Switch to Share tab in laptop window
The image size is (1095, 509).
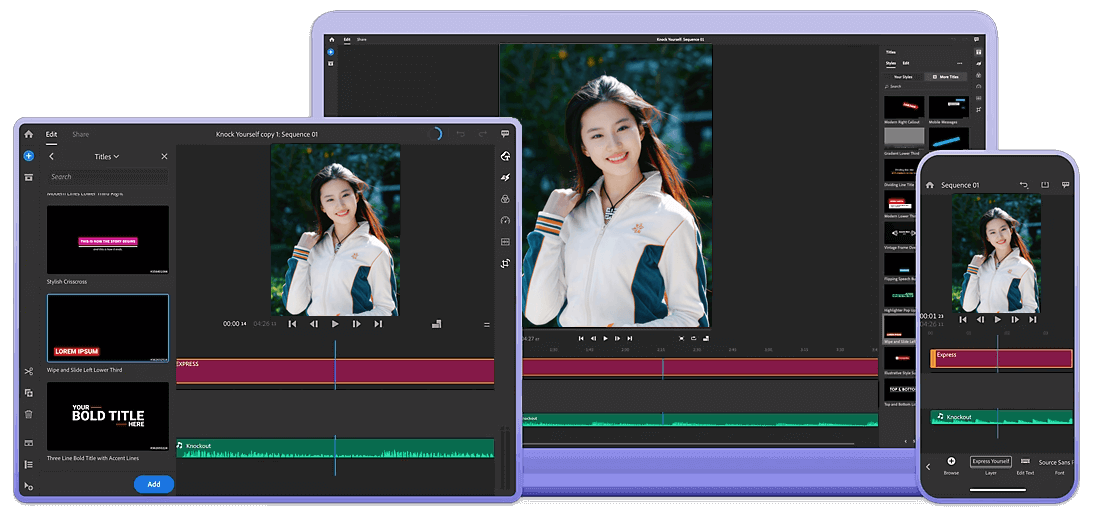point(362,40)
